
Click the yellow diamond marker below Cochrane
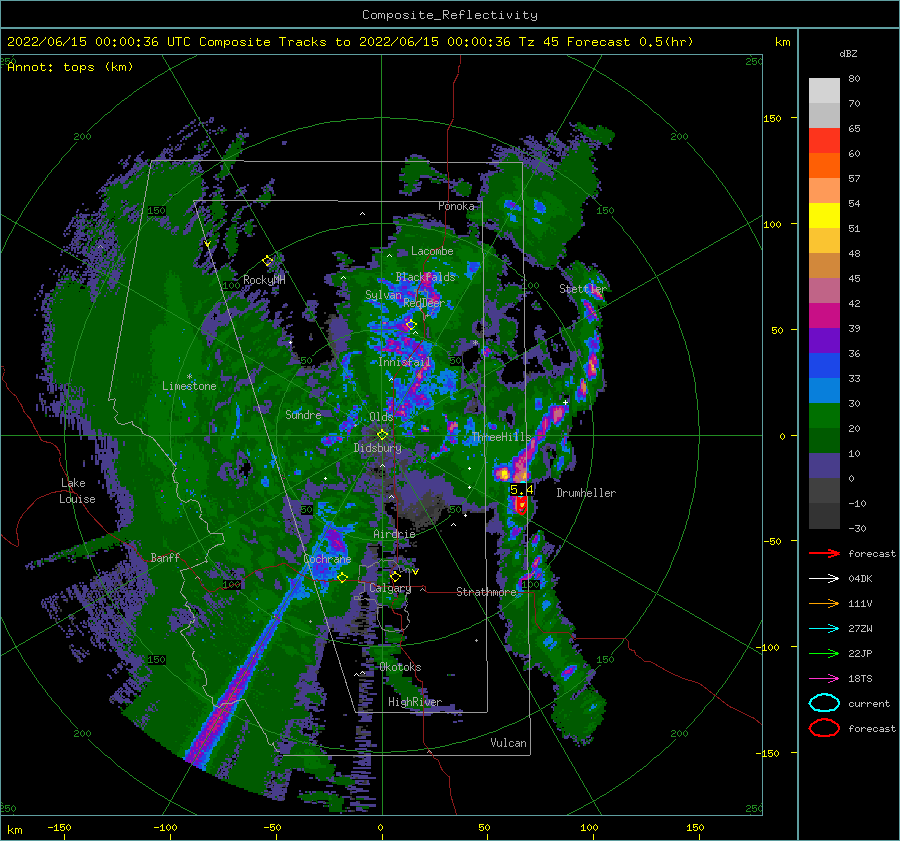(x=342, y=578)
